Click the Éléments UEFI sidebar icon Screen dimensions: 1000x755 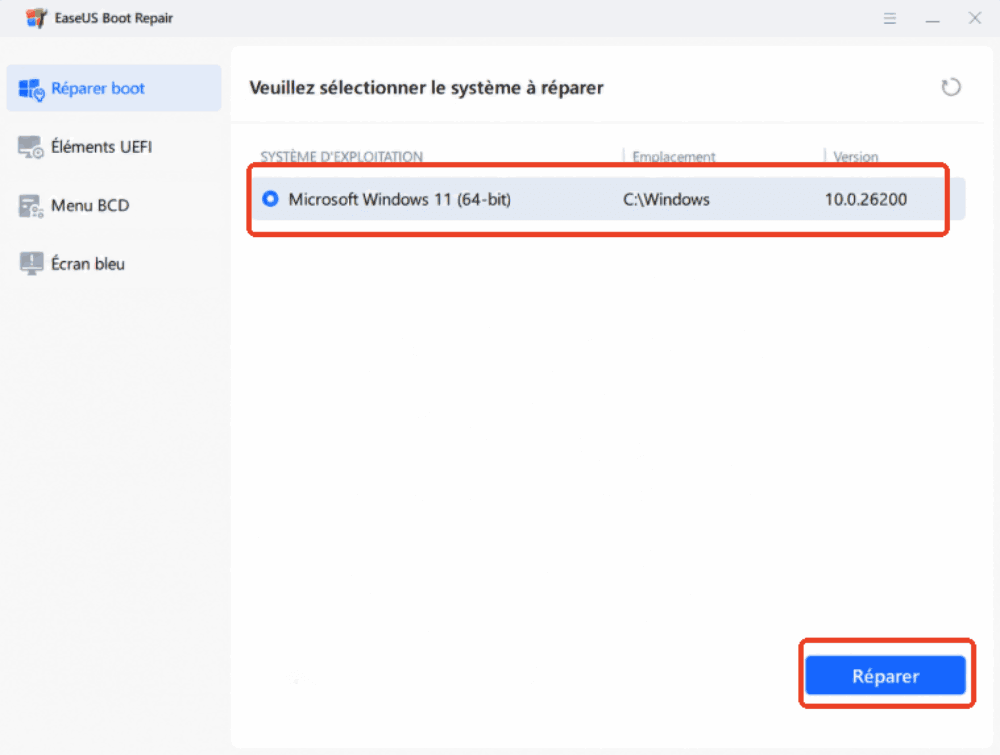(x=31, y=147)
